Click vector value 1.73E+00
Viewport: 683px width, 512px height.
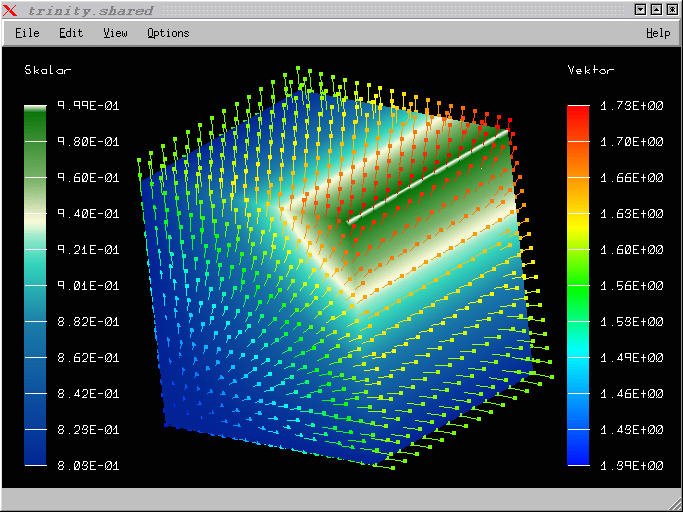point(632,106)
